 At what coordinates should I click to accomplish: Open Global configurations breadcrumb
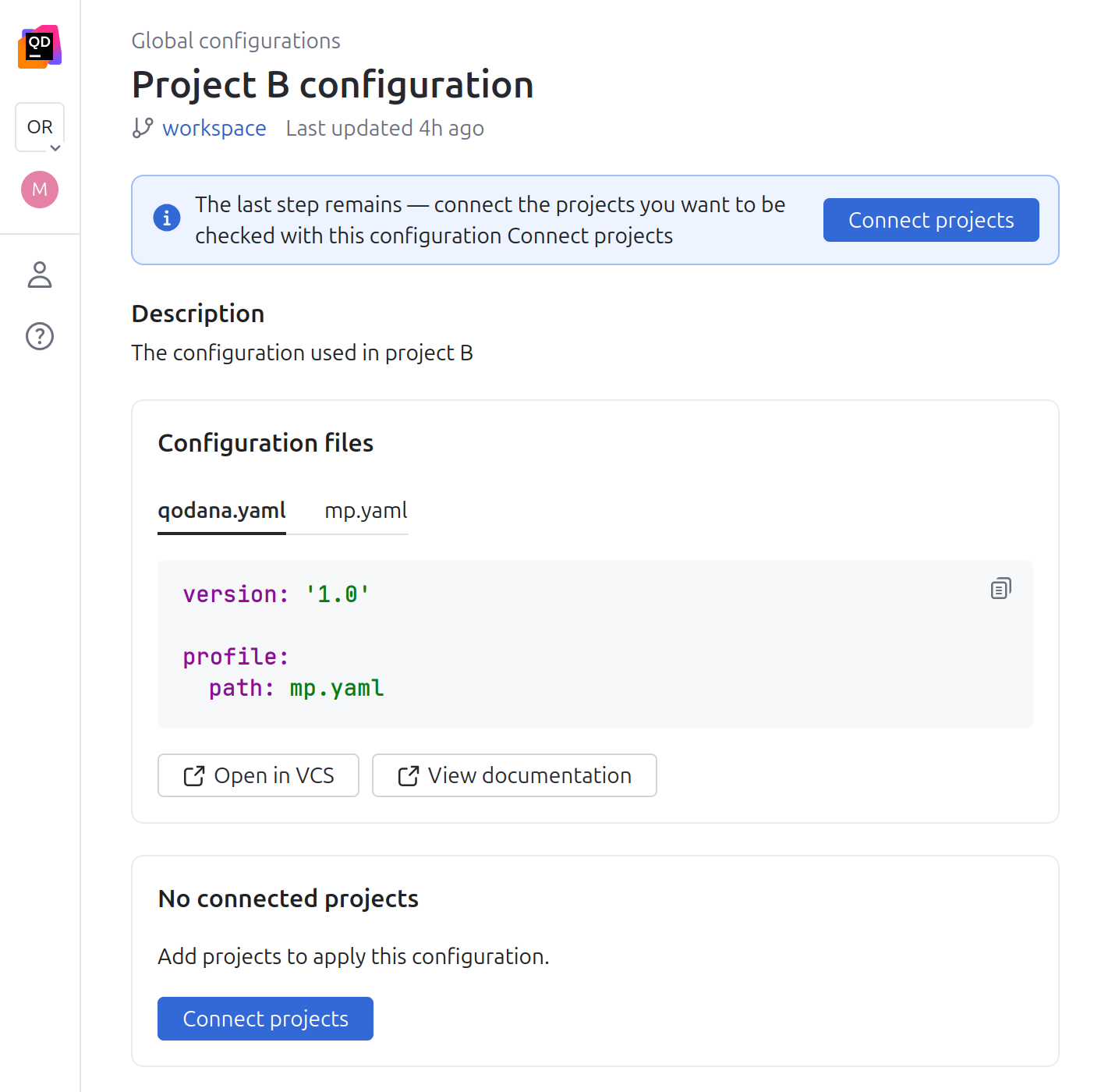click(235, 41)
